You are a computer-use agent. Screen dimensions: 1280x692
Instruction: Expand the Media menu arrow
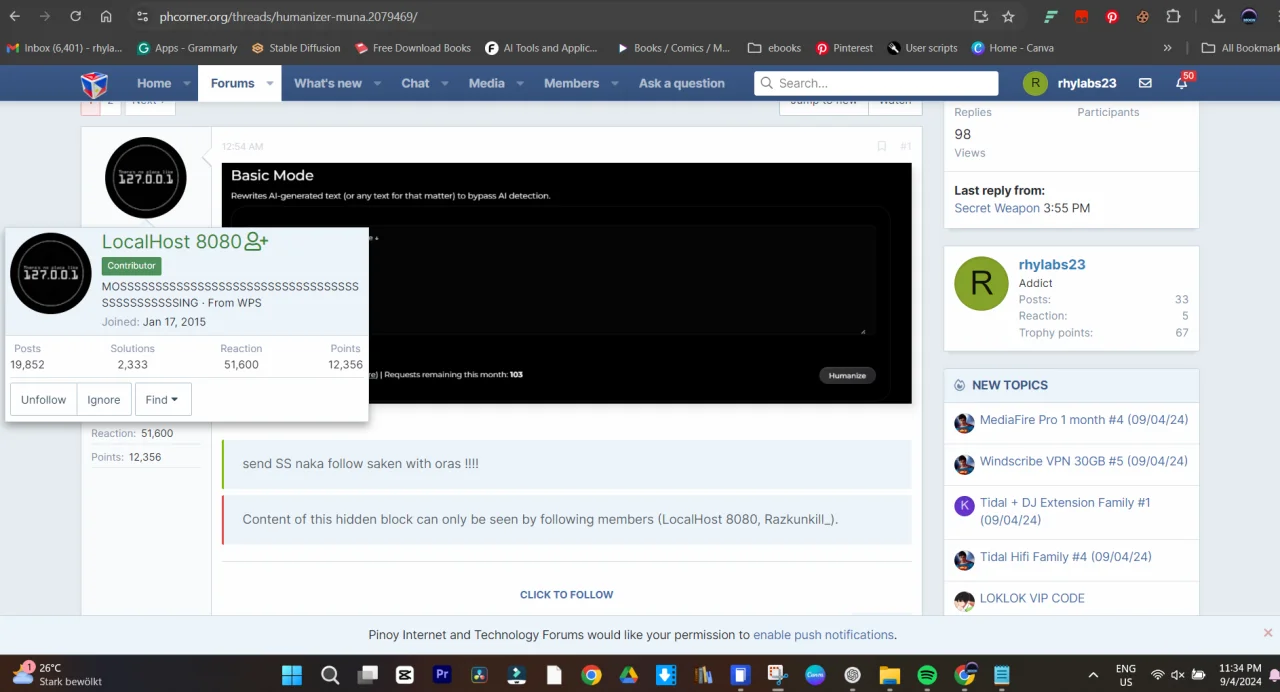pos(520,84)
